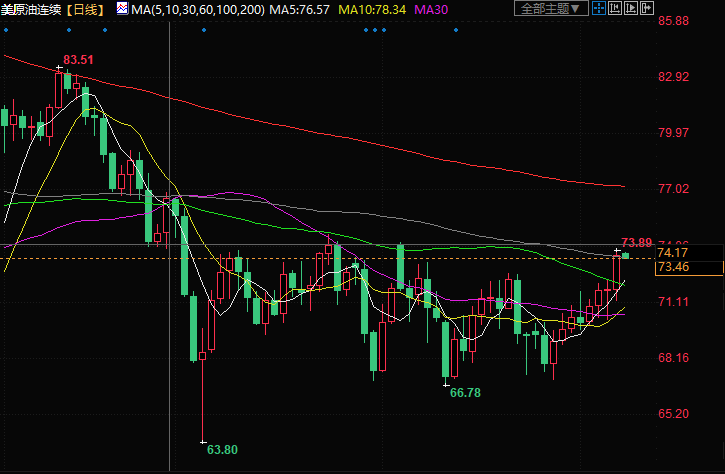The width and height of the screenshot is (725, 474).
Task: Click the 66.78 swing low marker
Action: tap(465, 393)
